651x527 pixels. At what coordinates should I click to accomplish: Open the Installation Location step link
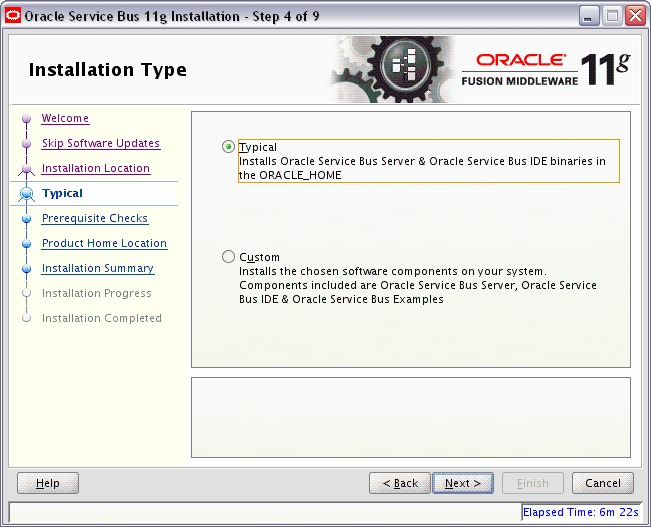click(x=96, y=168)
